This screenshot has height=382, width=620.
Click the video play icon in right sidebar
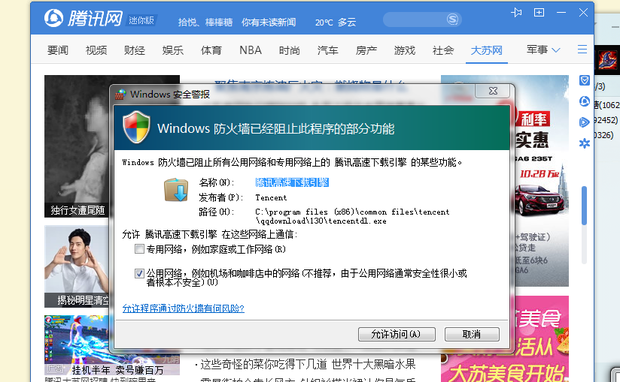click(x=584, y=122)
